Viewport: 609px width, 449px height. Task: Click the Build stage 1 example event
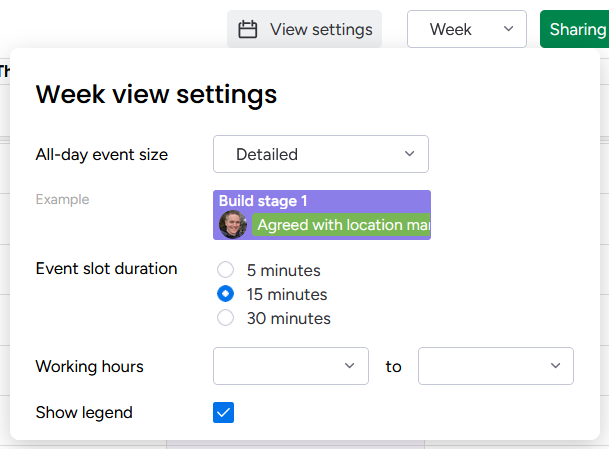(x=264, y=201)
